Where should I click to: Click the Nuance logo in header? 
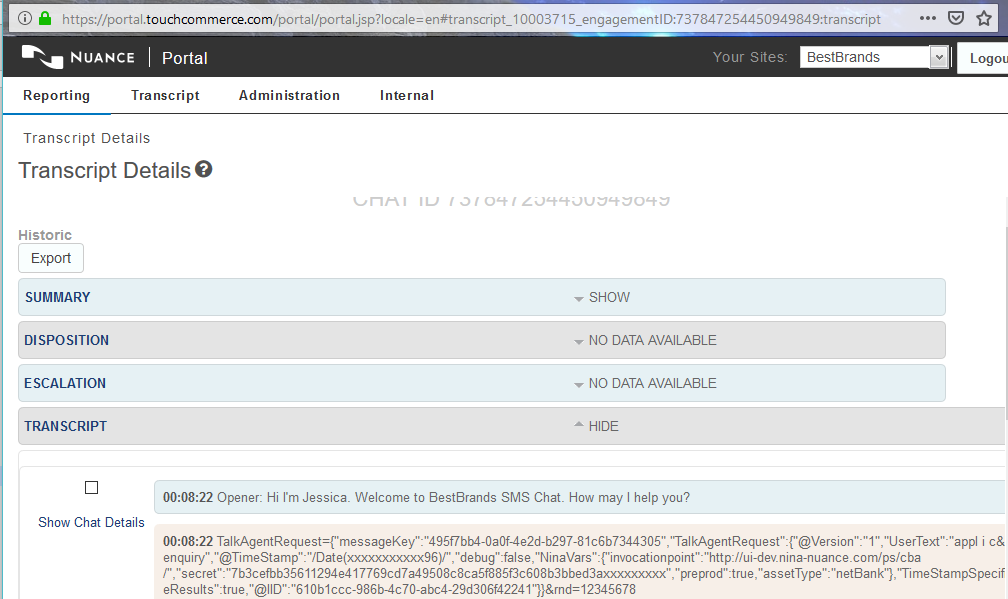pos(78,57)
